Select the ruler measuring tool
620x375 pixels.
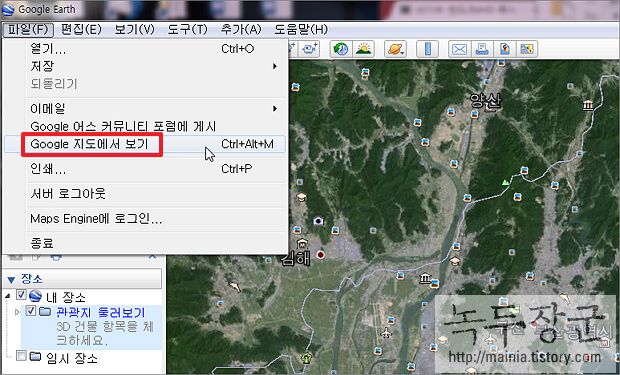(x=427, y=49)
